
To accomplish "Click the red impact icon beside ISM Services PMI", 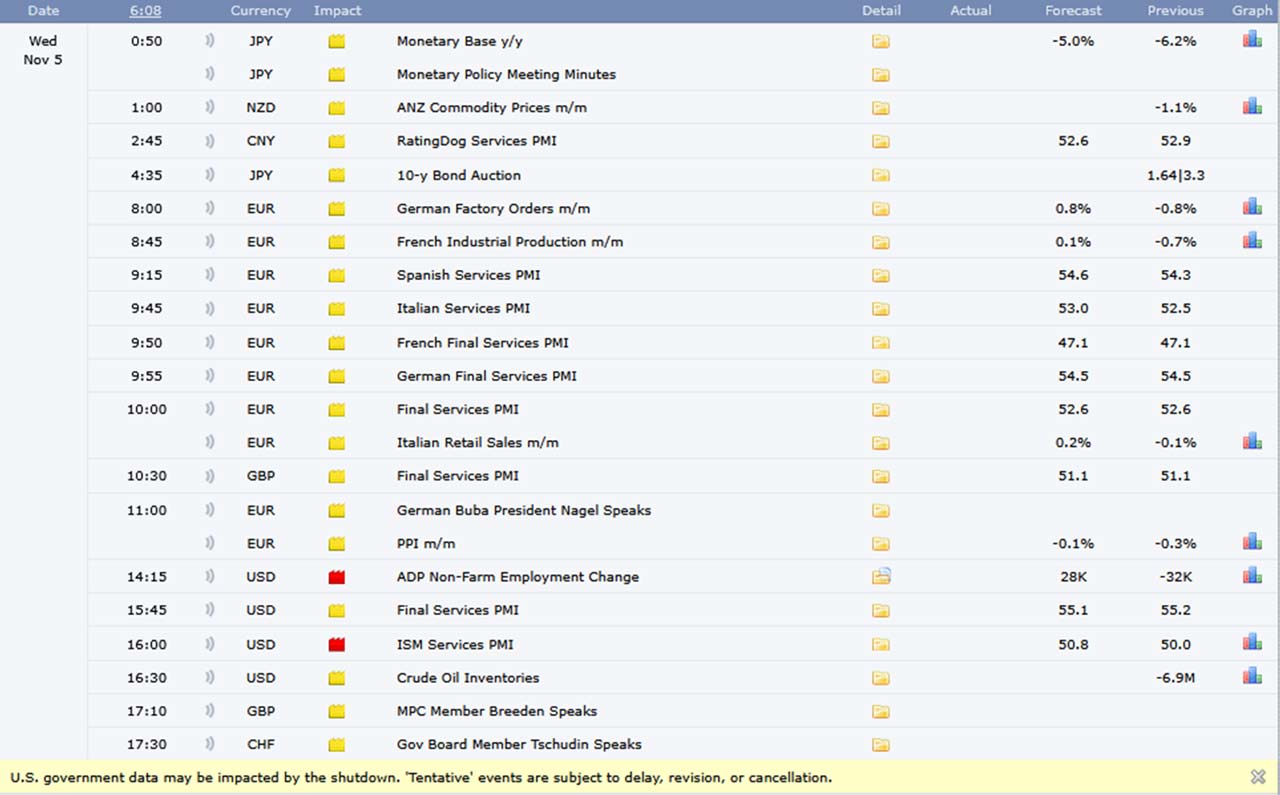I will [x=336, y=644].
